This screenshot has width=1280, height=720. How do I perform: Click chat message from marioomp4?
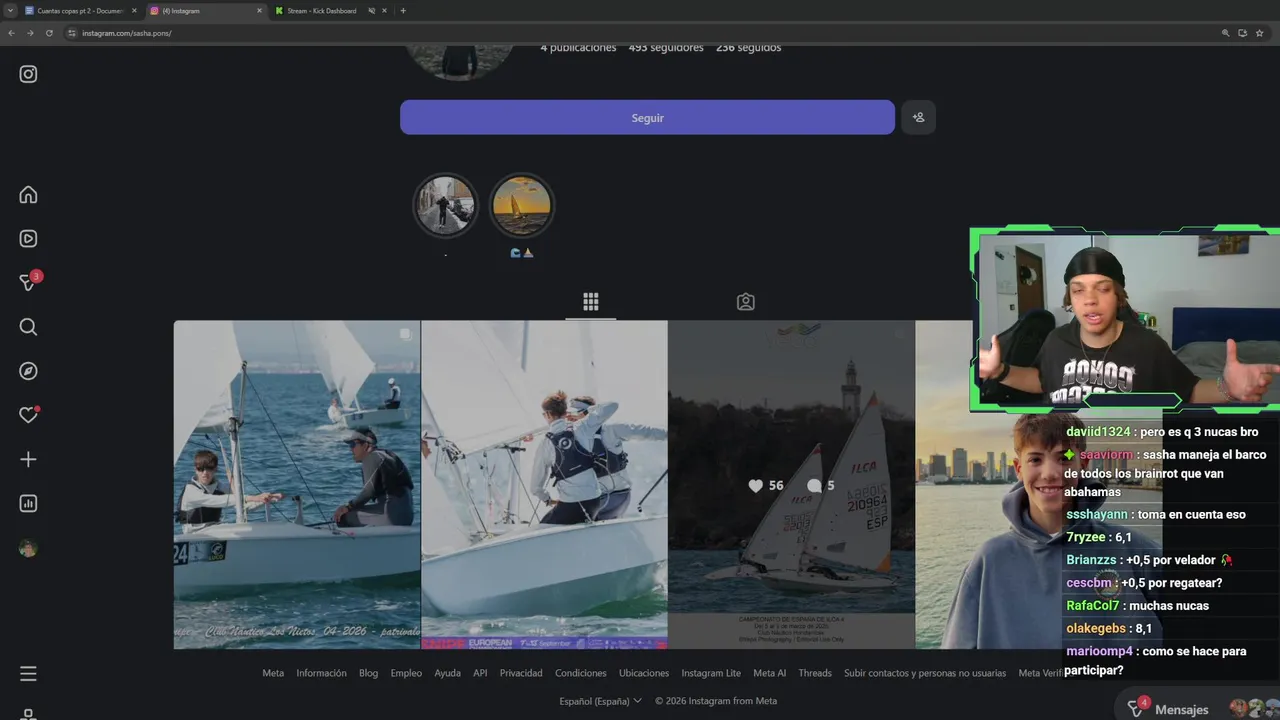coord(1155,660)
